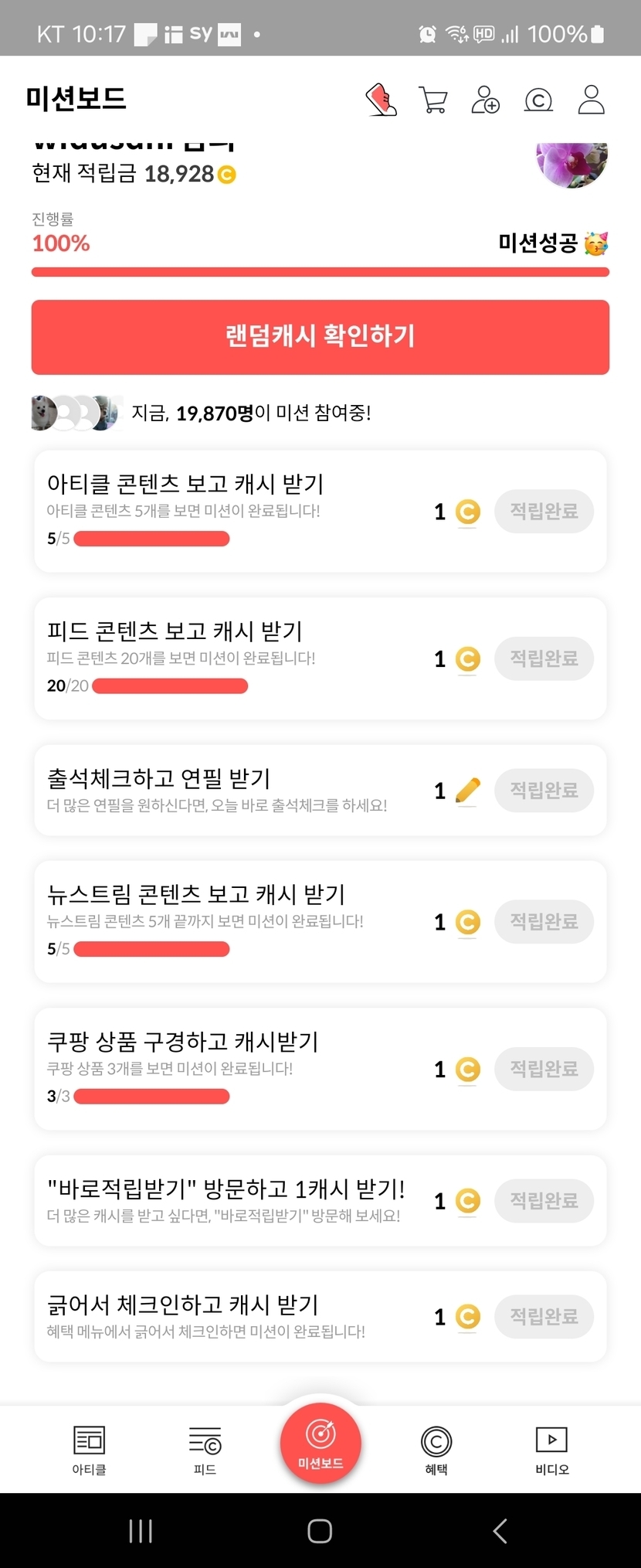Image resolution: width=641 pixels, height=1568 pixels.
Task: Tap the invite friend icon
Action: pos(485,100)
